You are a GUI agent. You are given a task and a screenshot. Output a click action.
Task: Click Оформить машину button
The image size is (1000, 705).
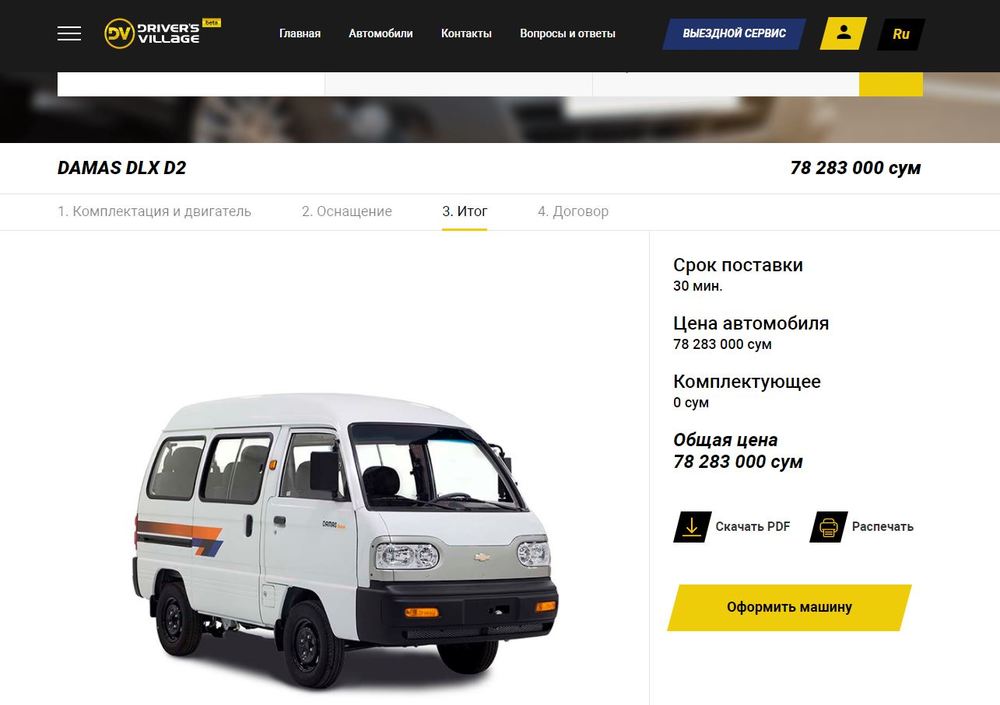coord(790,607)
